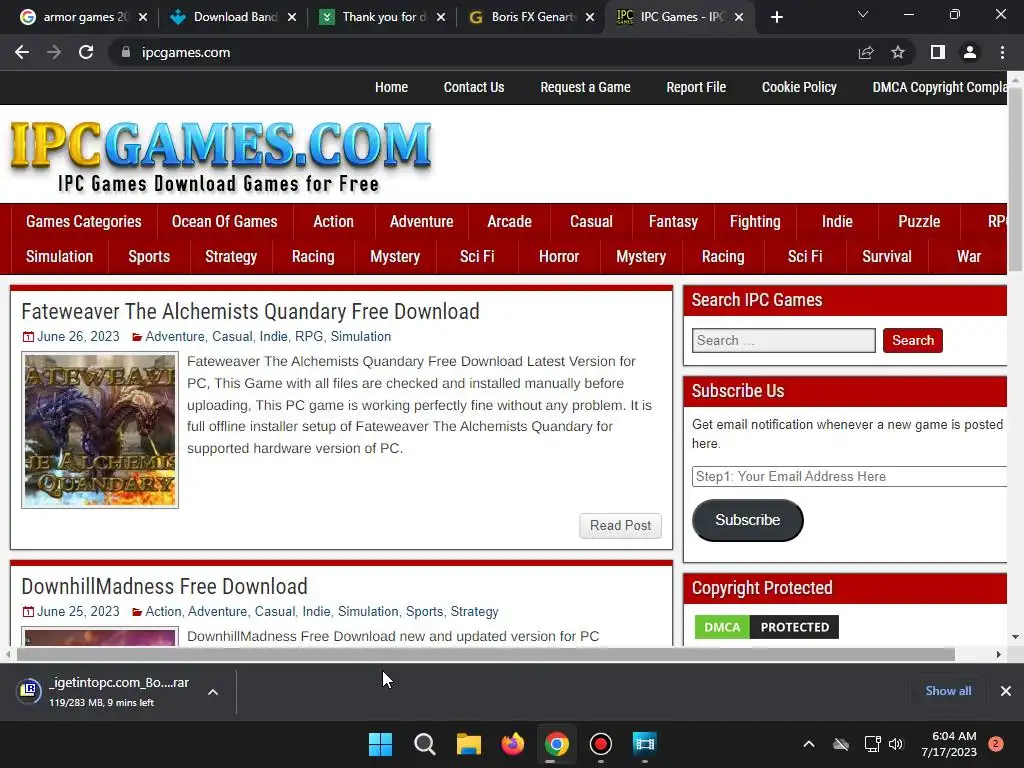Click the ipcgames.com address bar
The width and height of the screenshot is (1024, 768).
pos(483,52)
